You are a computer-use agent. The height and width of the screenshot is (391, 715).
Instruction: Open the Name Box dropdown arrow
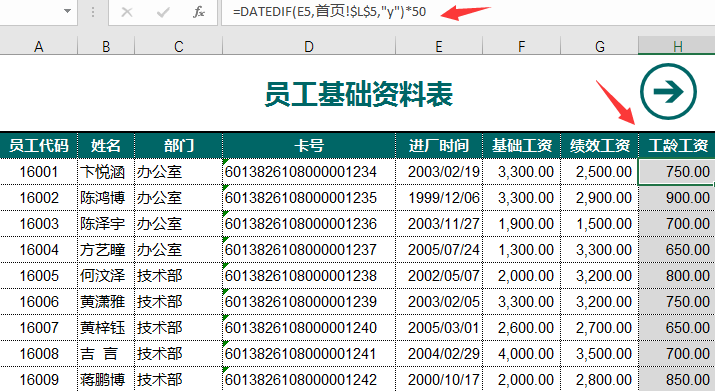[x=67, y=11]
